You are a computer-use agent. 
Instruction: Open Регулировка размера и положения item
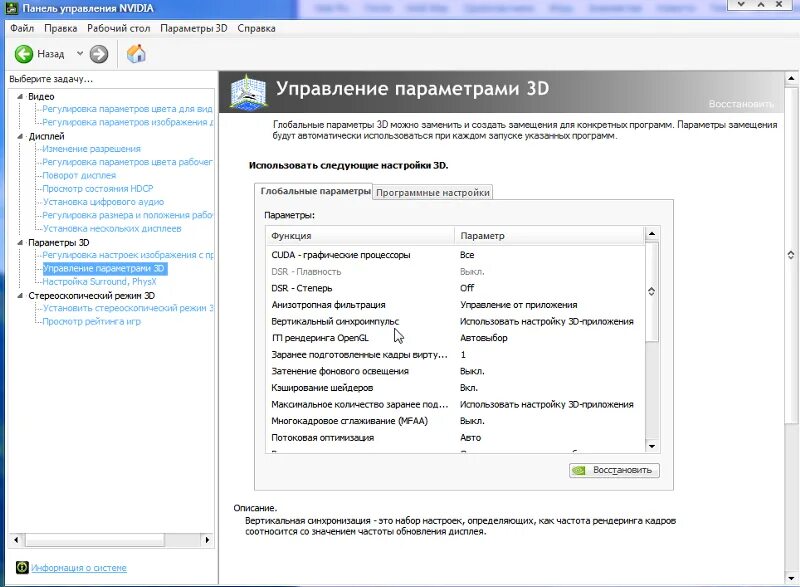pyautogui.click(x=128, y=215)
